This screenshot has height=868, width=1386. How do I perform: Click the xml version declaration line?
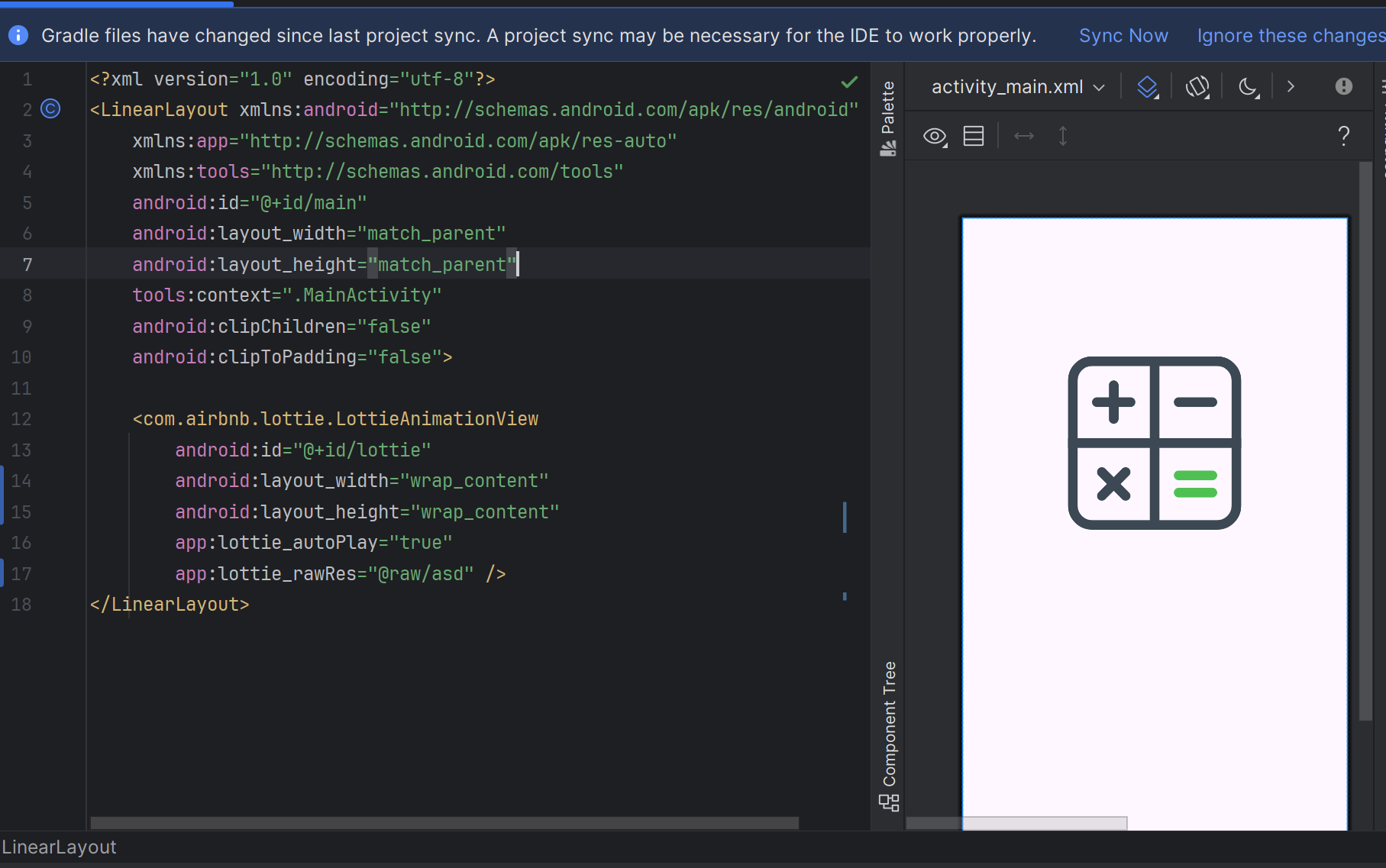[292, 79]
